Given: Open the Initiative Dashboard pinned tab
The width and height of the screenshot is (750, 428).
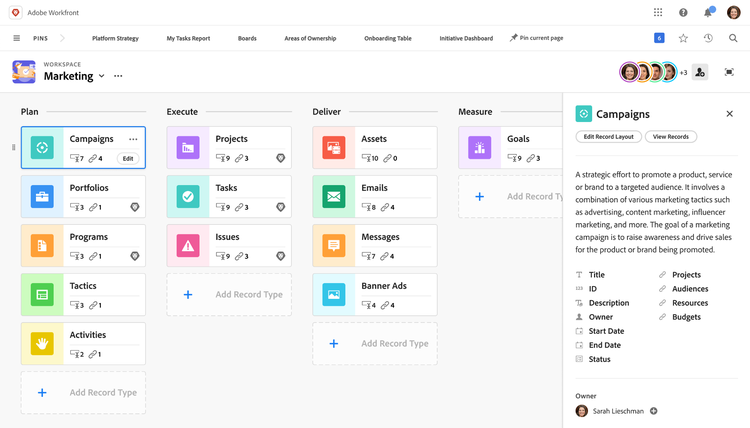Looking at the screenshot, I should tap(466, 38).
